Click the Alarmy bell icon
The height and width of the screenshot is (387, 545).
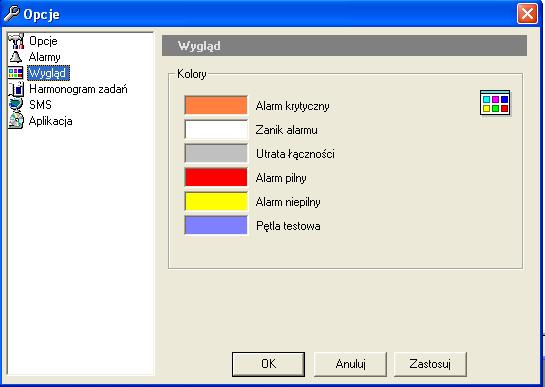click(16, 57)
